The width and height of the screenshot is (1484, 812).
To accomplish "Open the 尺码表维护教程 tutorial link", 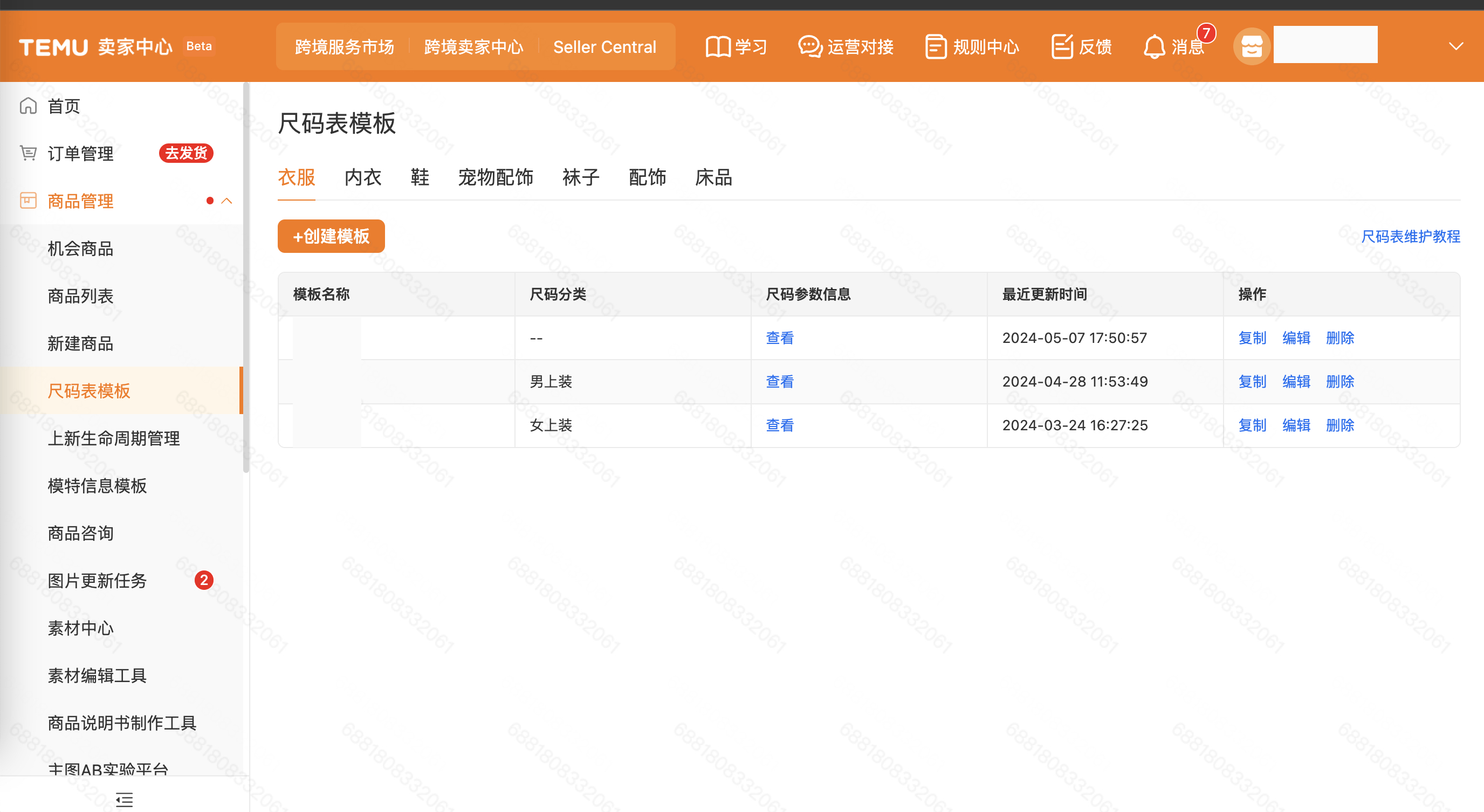I will (x=1410, y=236).
